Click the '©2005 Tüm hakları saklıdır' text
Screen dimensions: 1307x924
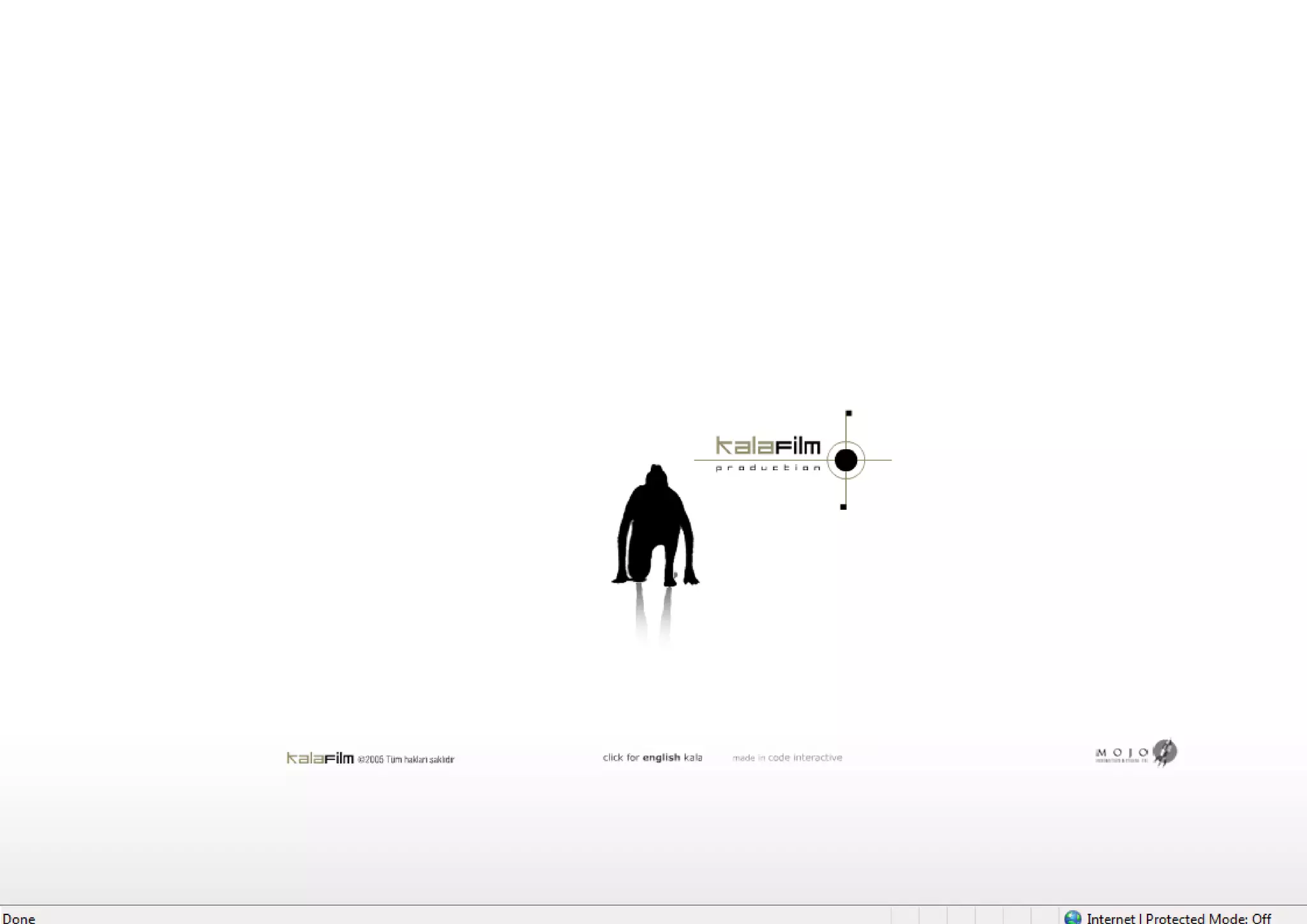click(x=406, y=759)
